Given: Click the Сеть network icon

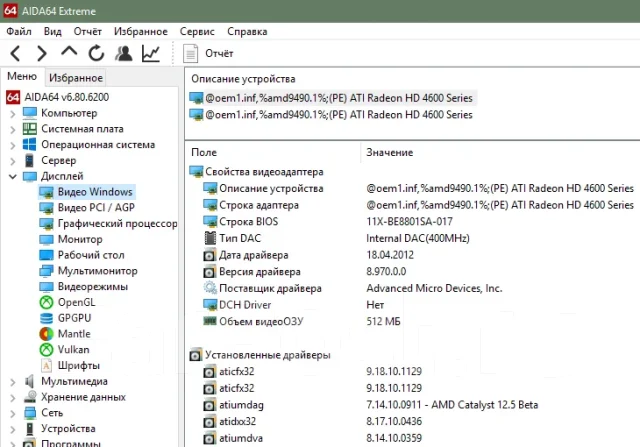Looking at the screenshot, I should 30,413.
